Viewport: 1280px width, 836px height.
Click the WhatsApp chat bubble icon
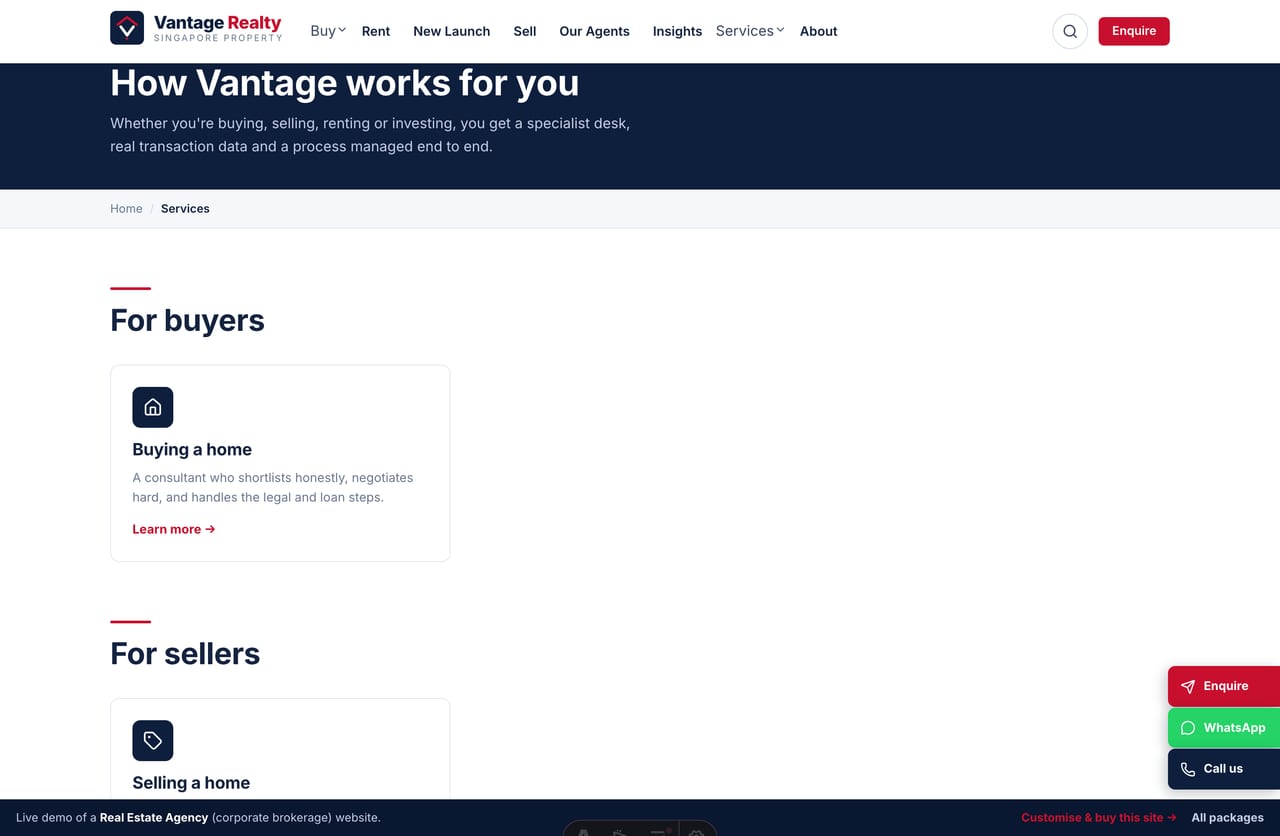point(1188,728)
